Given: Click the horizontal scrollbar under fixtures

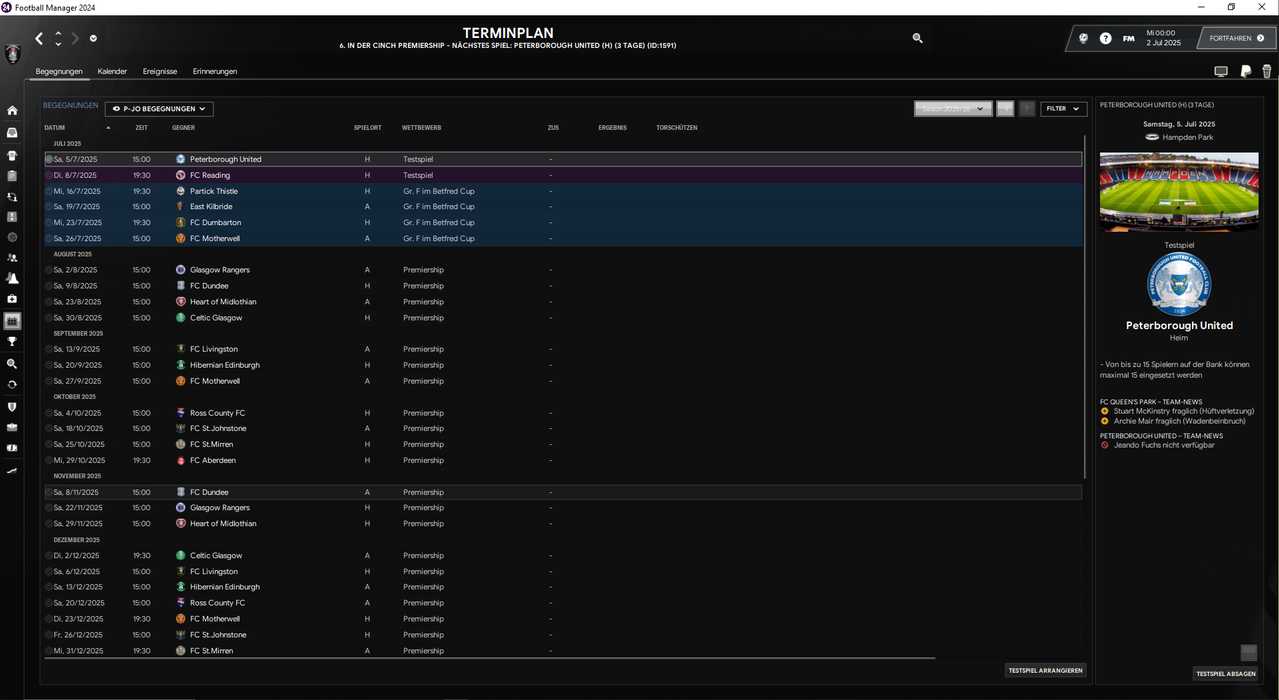Looking at the screenshot, I should pos(490,658).
